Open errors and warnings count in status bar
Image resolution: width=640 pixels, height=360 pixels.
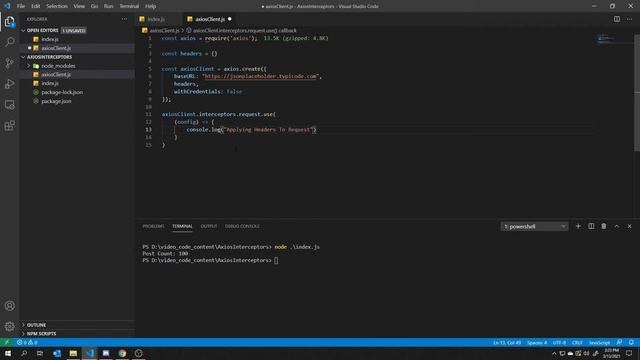coord(27,342)
